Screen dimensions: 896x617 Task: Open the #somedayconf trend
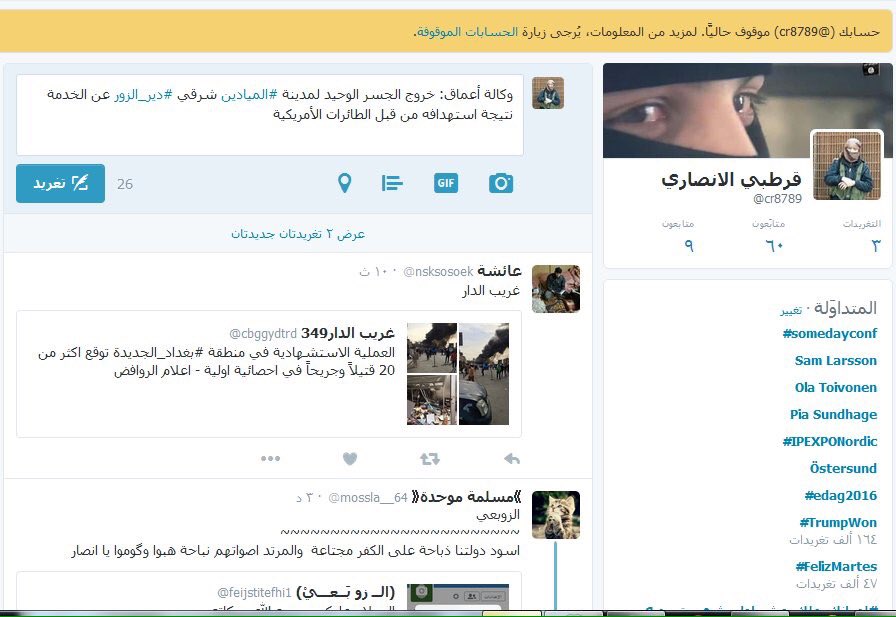click(830, 334)
